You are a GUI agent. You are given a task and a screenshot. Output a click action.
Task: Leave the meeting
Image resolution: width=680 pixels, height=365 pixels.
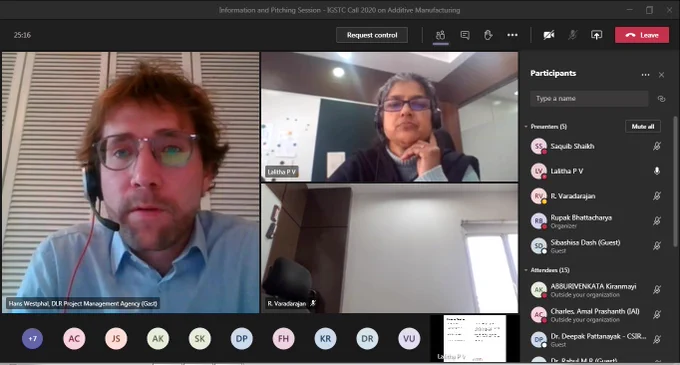pyautogui.click(x=642, y=35)
